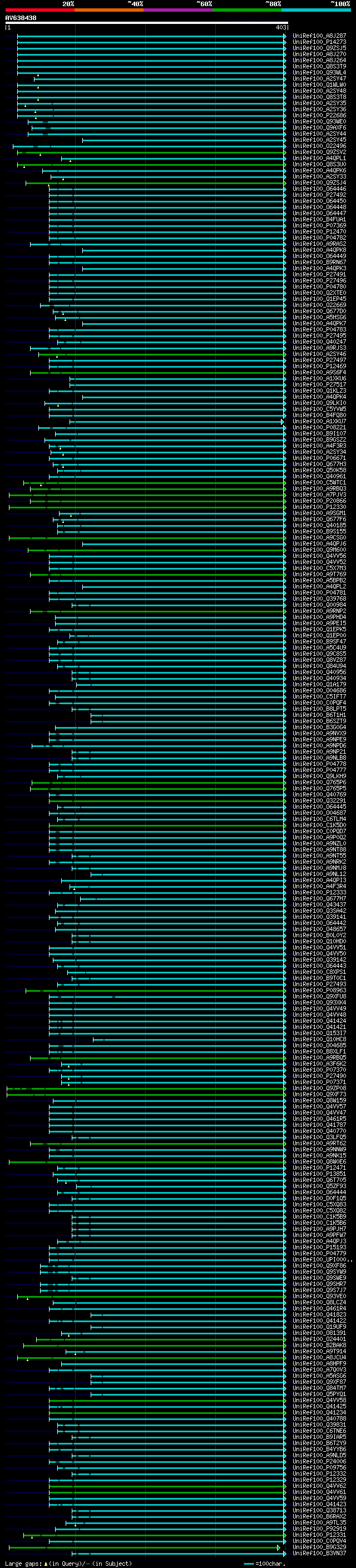Viewport: 356px width, 1568px height.
Task: Select hit label UniRef100_A9NZL0
Action: (x=319, y=844)
